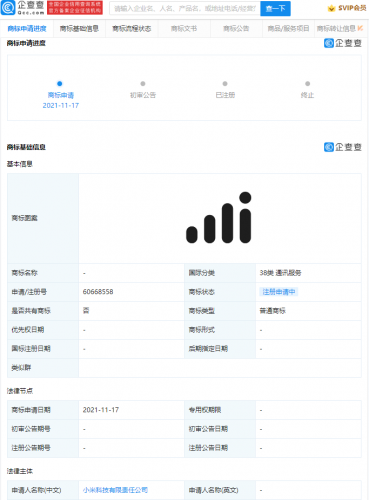Focus the company name search field
The height and width of the screenshot is (500, 369).
click(x=185, y=8)
